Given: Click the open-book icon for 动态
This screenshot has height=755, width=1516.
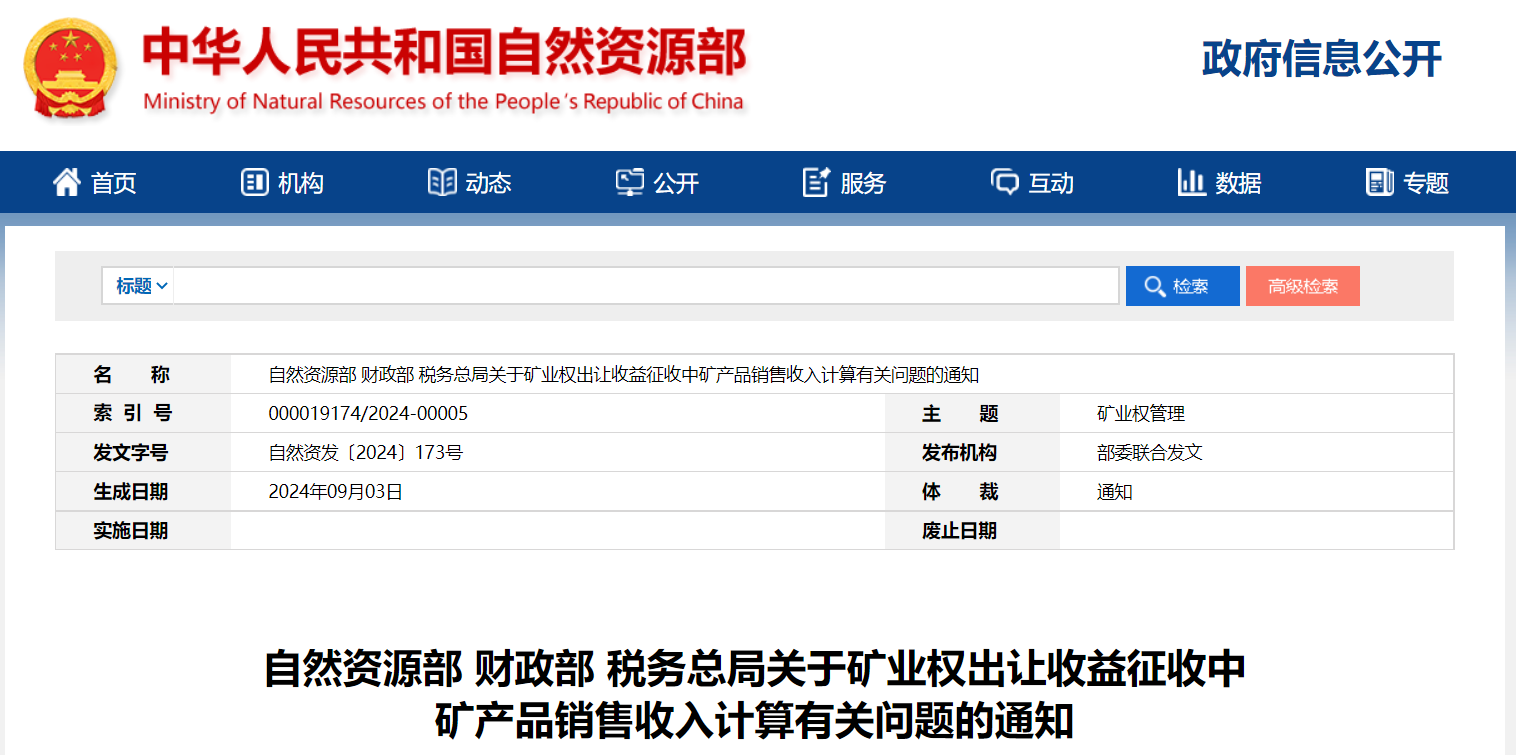Looking at the screenshot, I should tap(441, 182).
